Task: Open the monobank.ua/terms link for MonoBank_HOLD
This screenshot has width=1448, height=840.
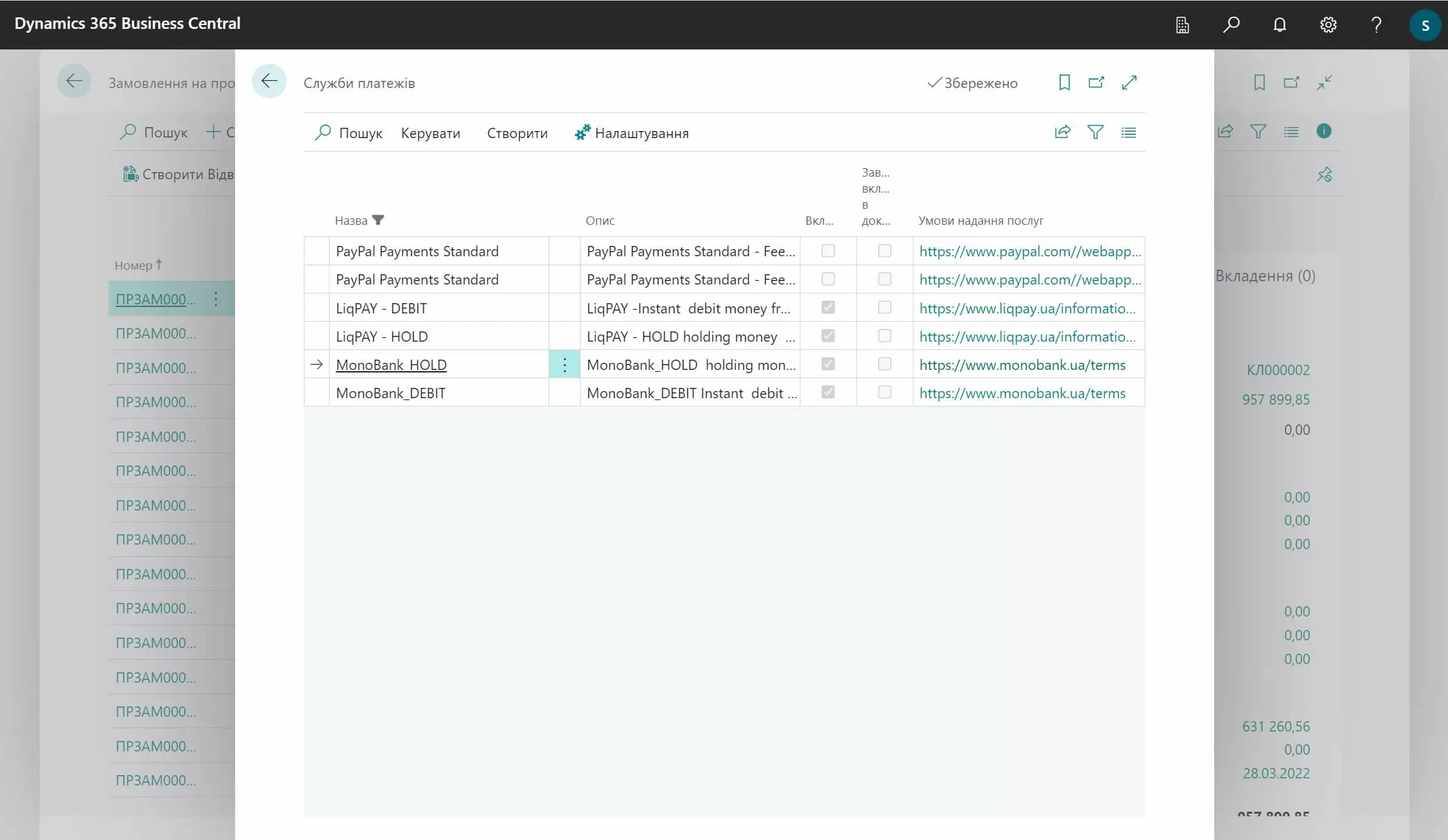Action: coord(1021,365)
